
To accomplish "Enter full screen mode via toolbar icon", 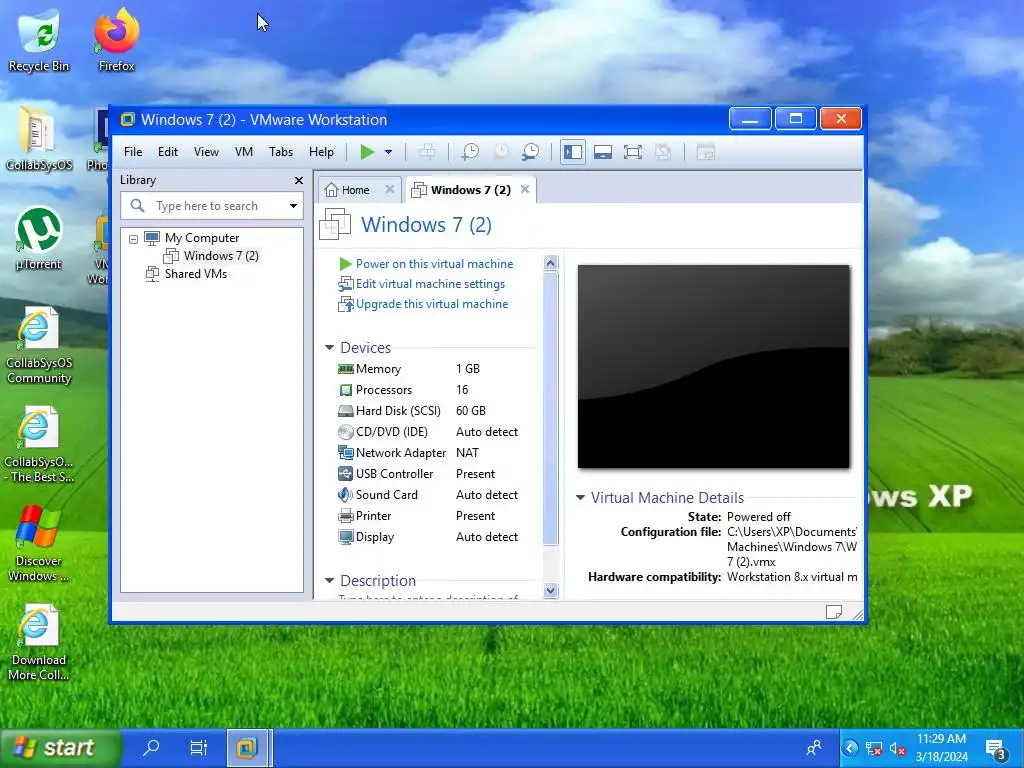I will tap(633, 152).
